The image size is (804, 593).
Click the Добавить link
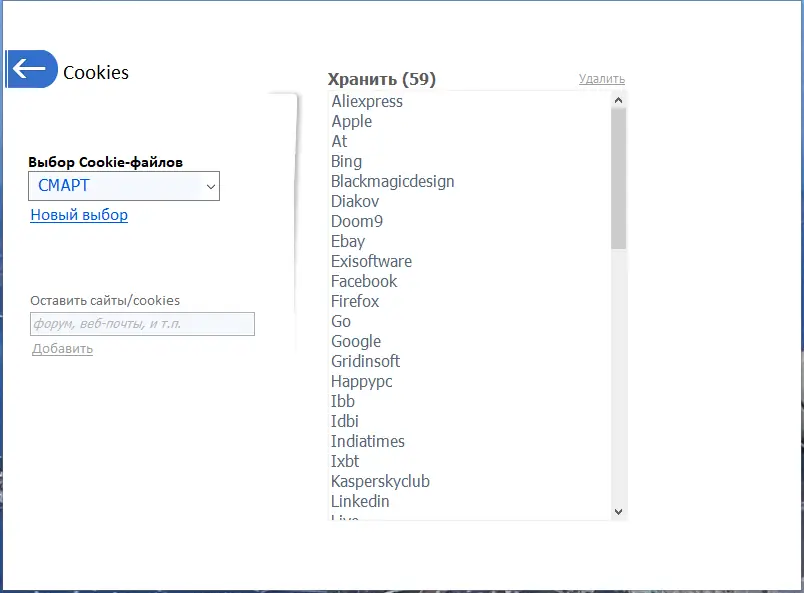[62, 349]
